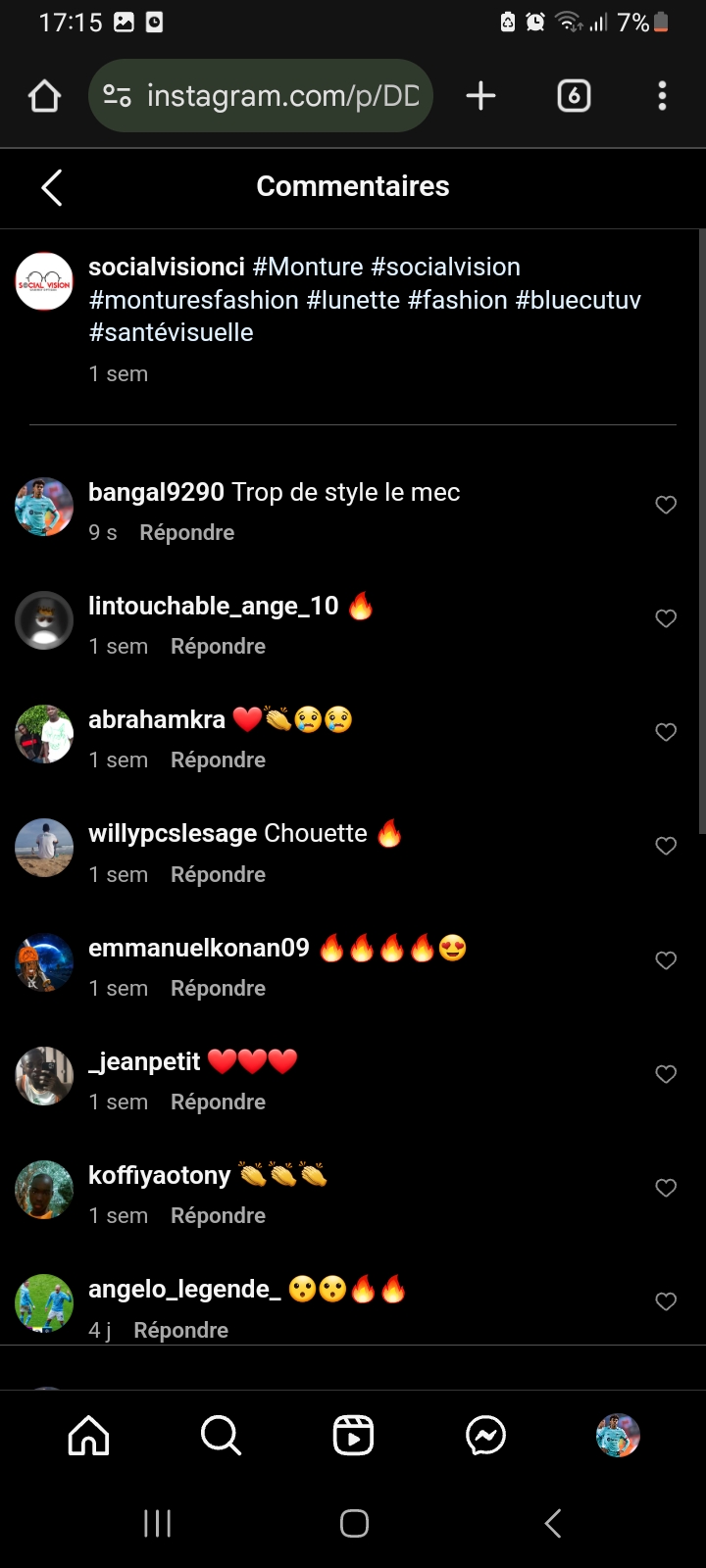Open the tab switcher showing 6 tabs
This screenshot has height=1568, width=706.
click(574, 96)
